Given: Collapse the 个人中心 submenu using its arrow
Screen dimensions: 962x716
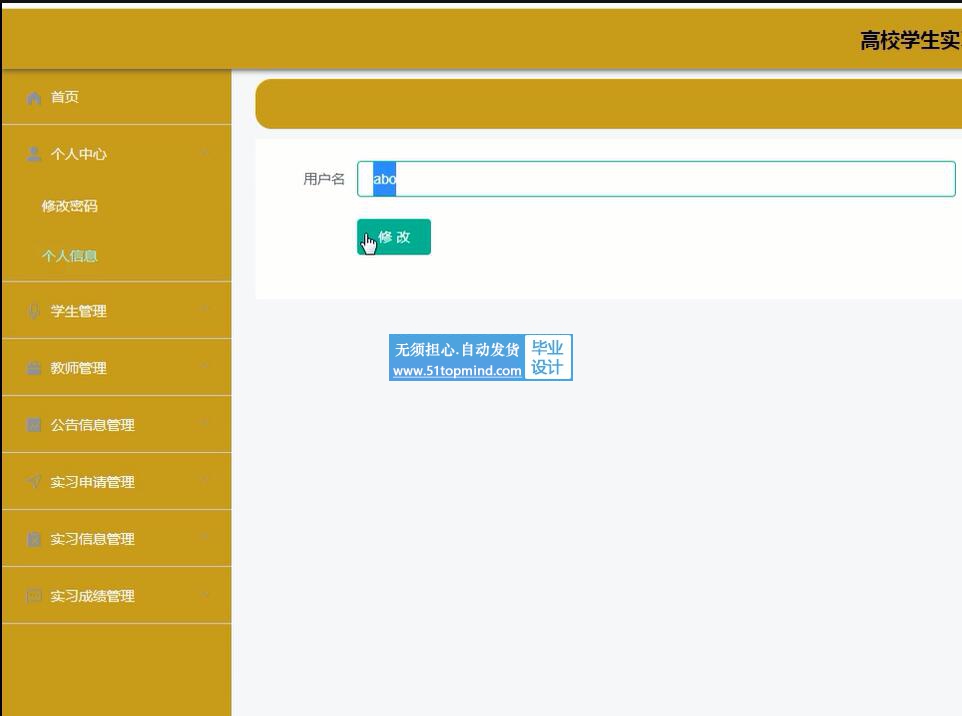Looking at the screenshot, I should point(205,154).
